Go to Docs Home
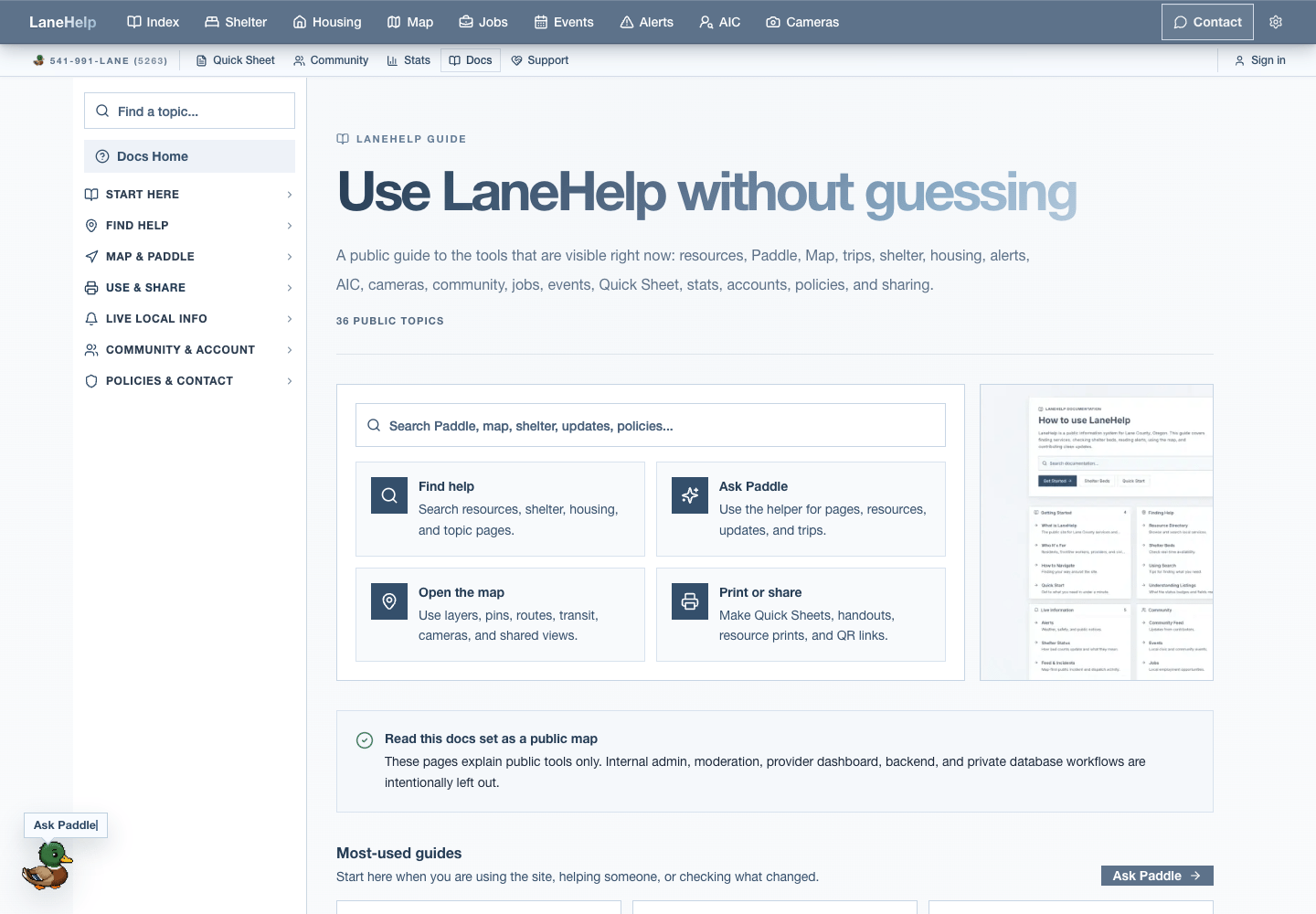Viewport: 1316px width, 914px height. tap(189, 156)
